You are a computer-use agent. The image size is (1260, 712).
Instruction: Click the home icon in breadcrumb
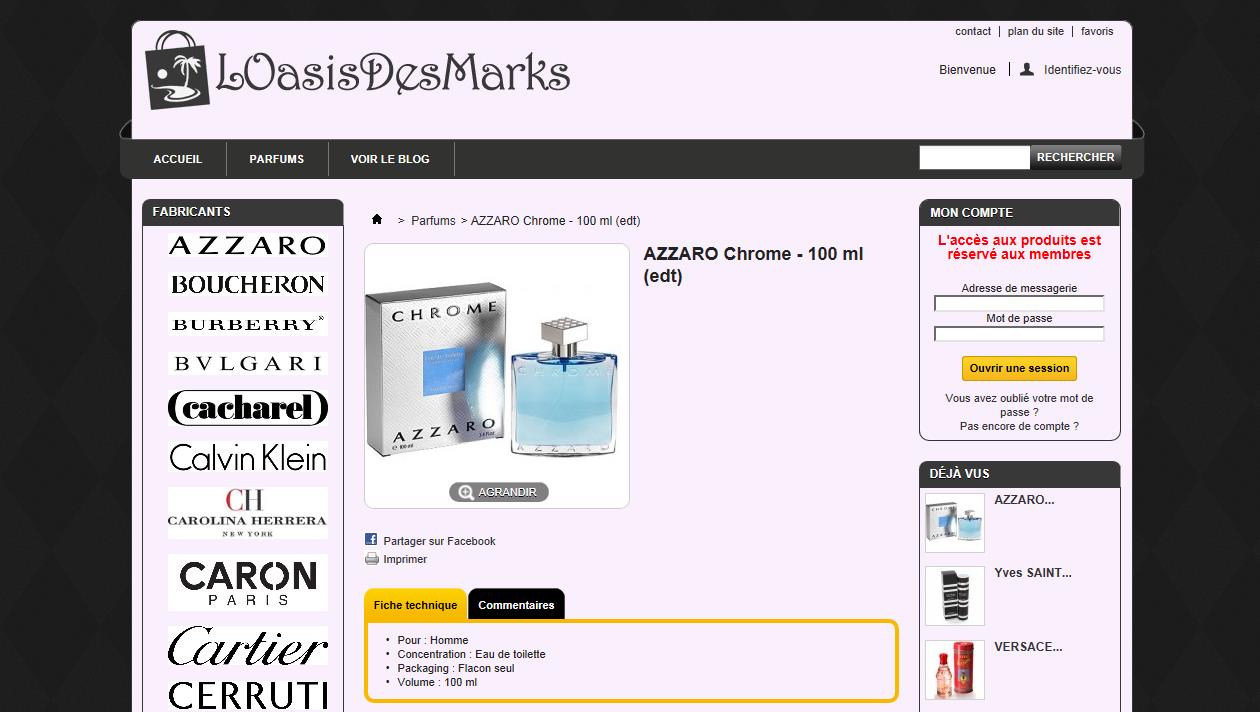(377, 219)
